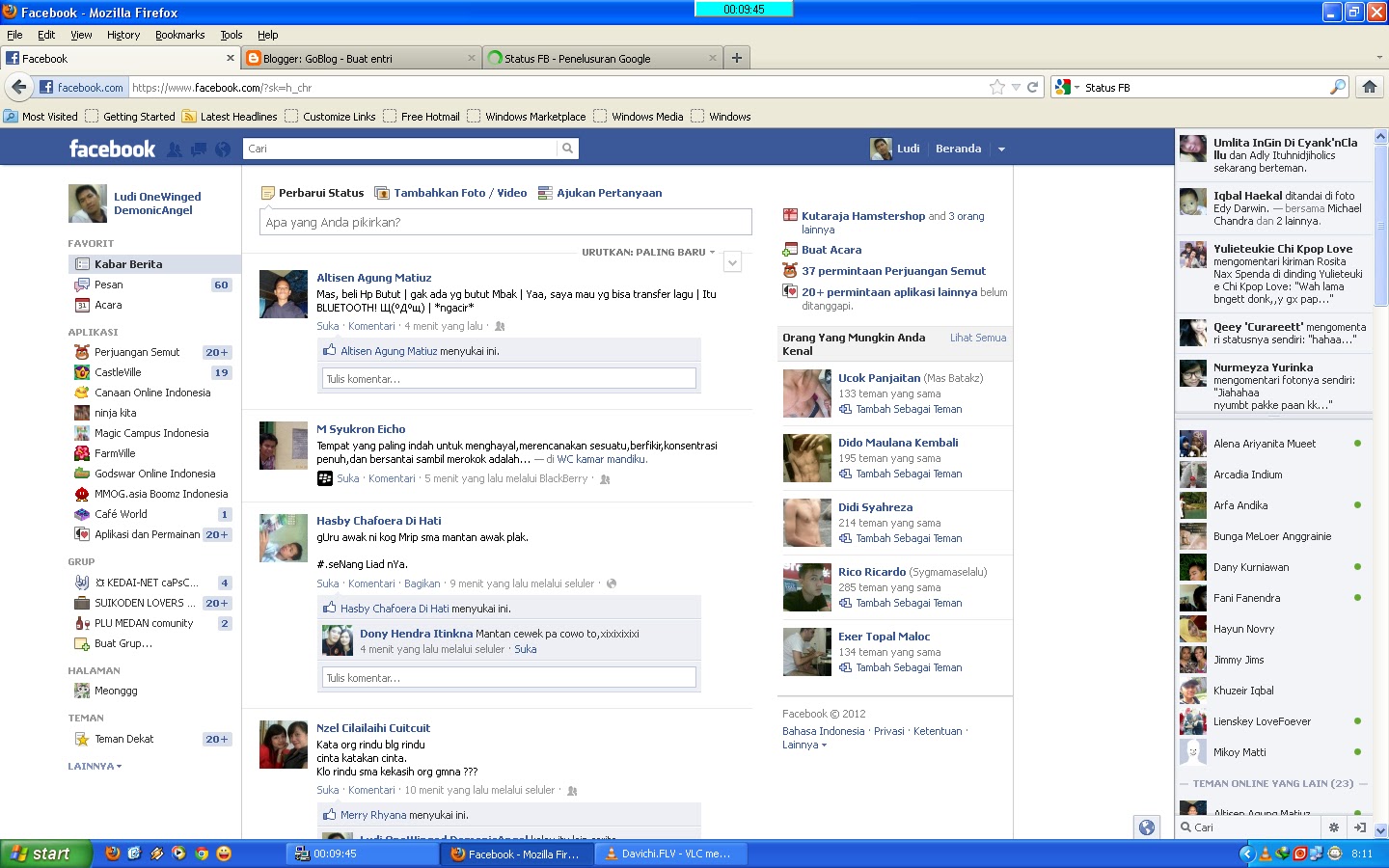
Task: Expand the LAINNYA section in left sidebar
Action: tap(95, 767)
